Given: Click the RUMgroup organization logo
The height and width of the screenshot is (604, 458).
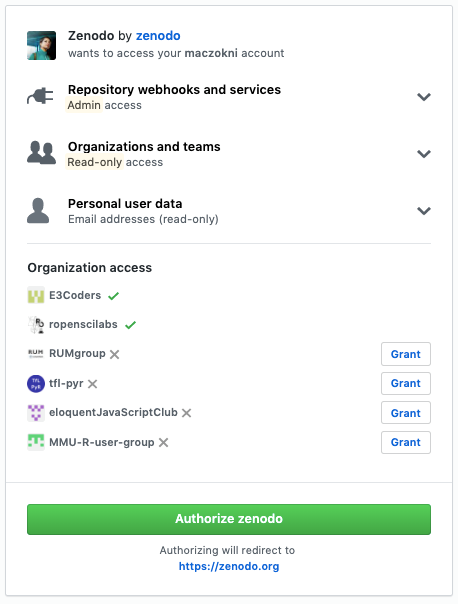Looking at the screenshot, I should tap(36, 354).
